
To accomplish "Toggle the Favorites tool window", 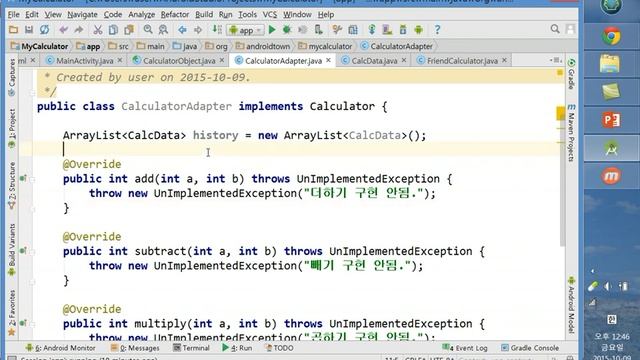I will point(12,313).
